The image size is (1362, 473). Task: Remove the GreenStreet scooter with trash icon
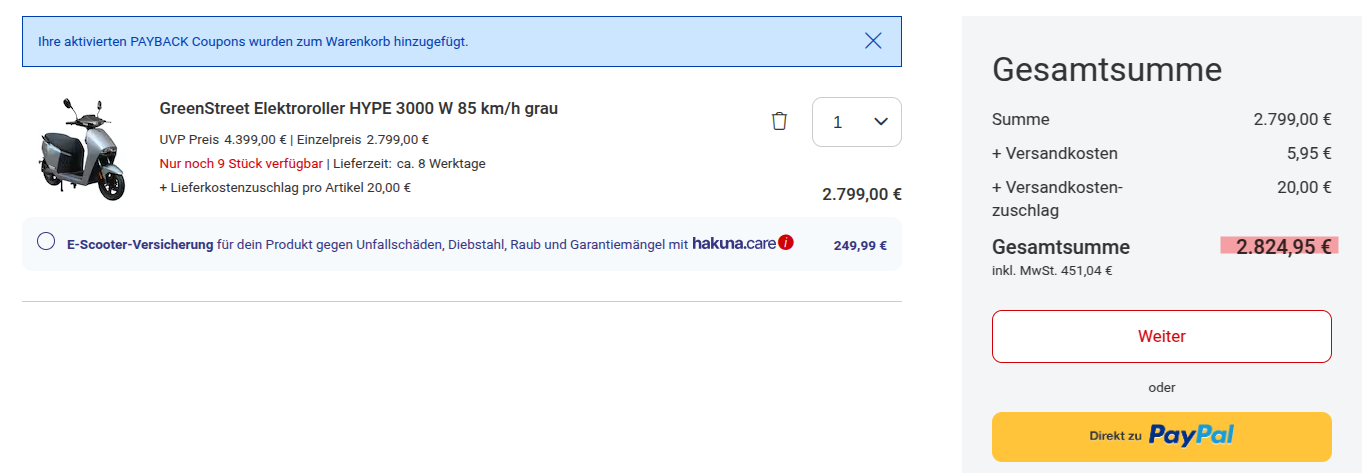(x=779, y=121)
